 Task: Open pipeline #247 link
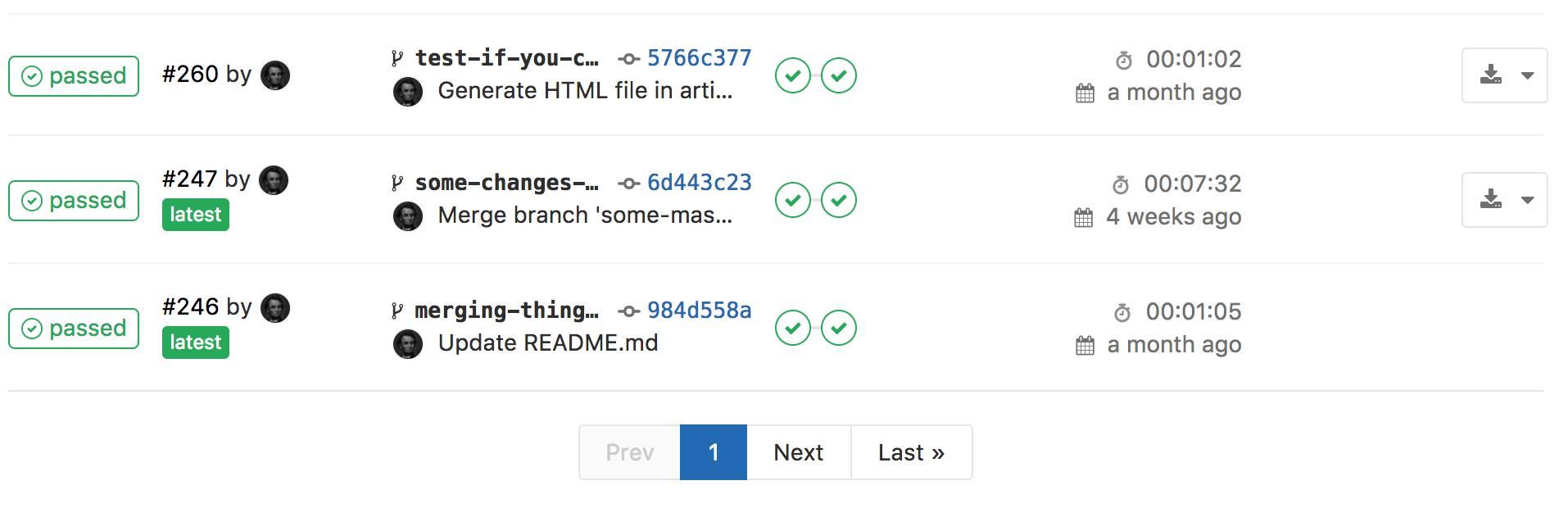[x=190, y=179]
